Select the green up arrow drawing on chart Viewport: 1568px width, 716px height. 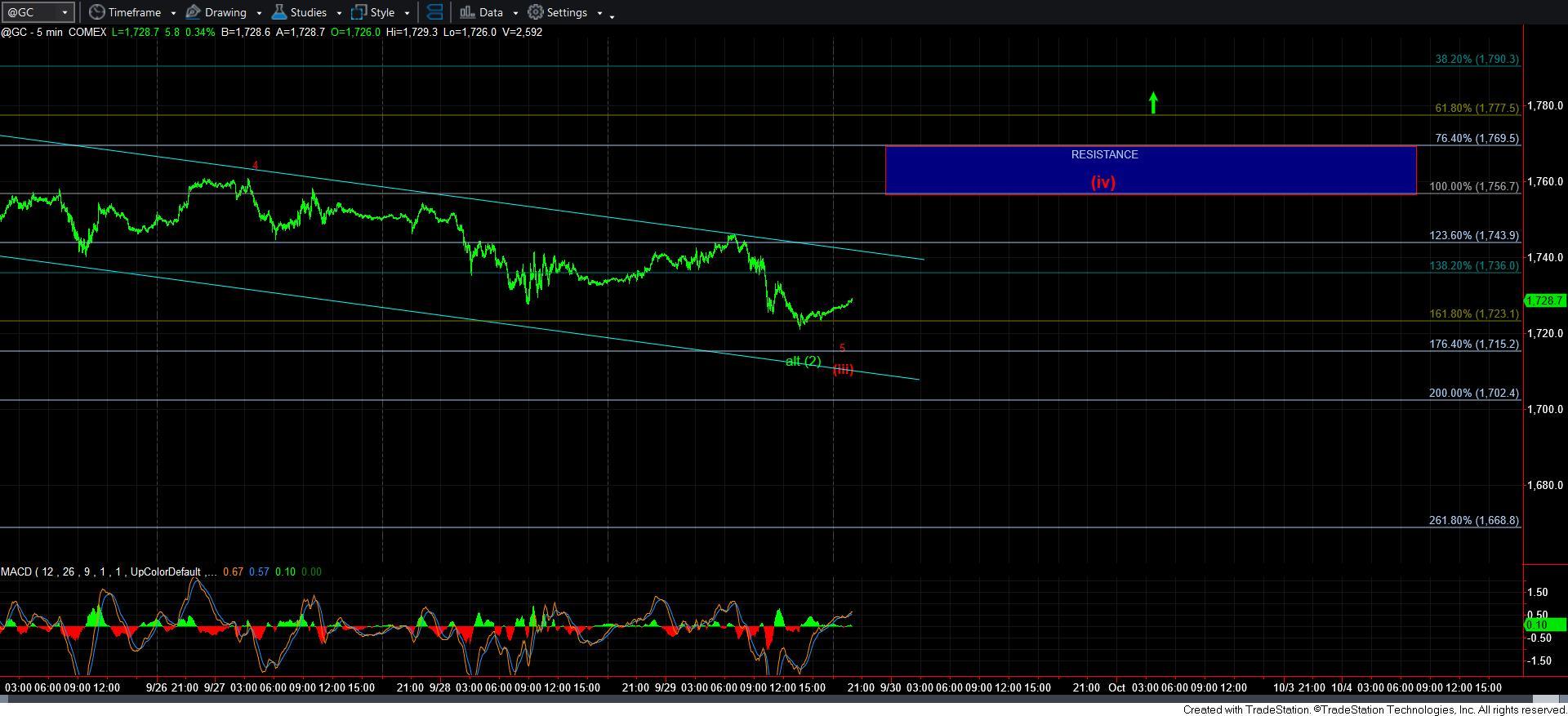(1153, 102)
